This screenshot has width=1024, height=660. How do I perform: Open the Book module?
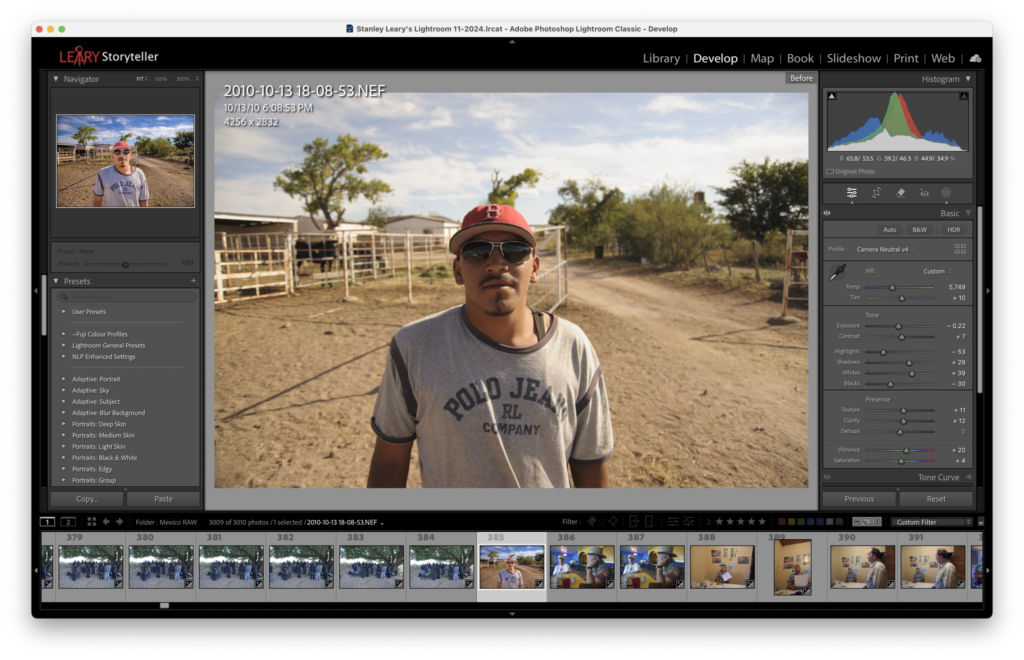pyautogui.click(x=800, y=58)
